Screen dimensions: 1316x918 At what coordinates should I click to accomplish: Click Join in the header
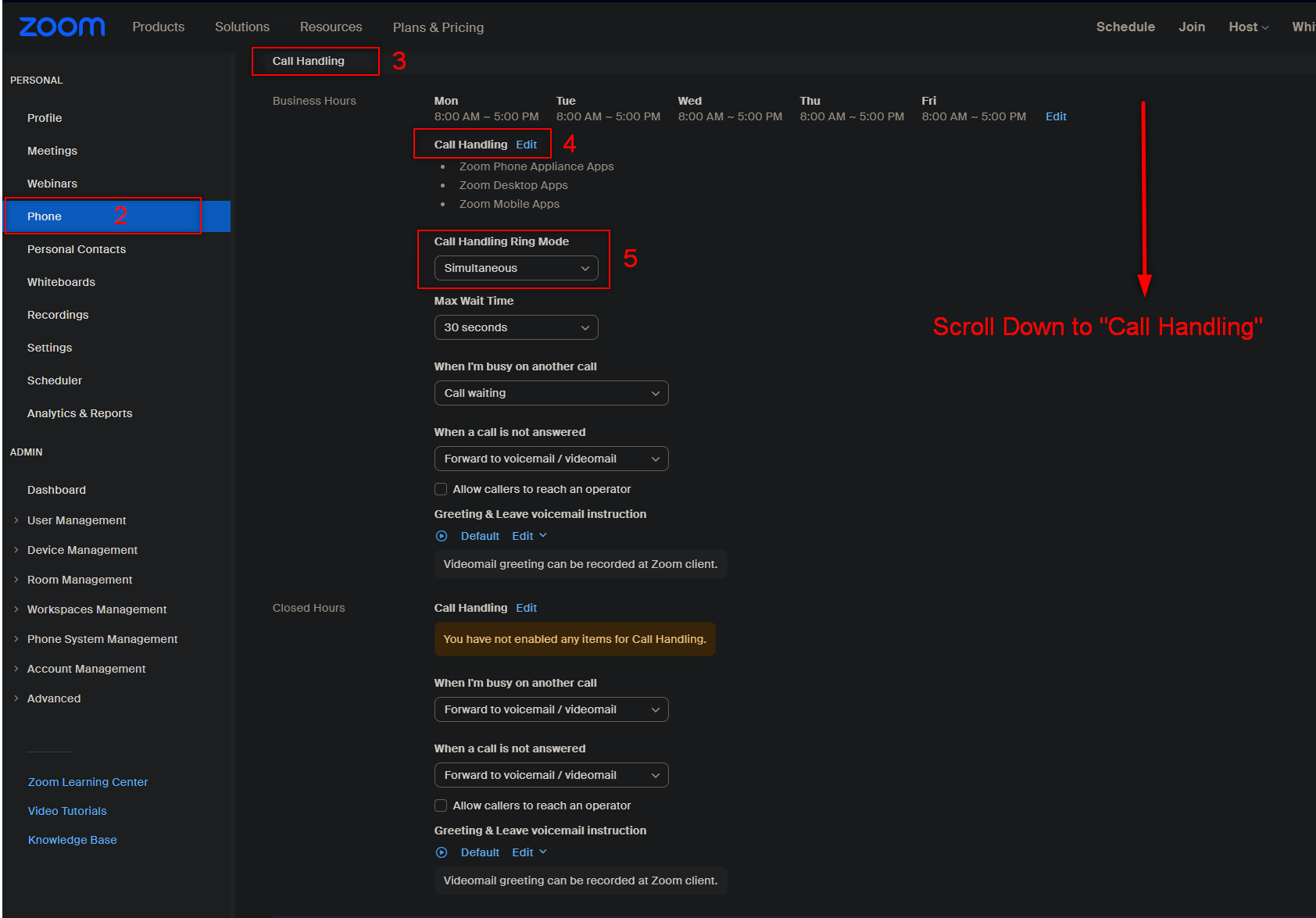[x=1192, y=27]
